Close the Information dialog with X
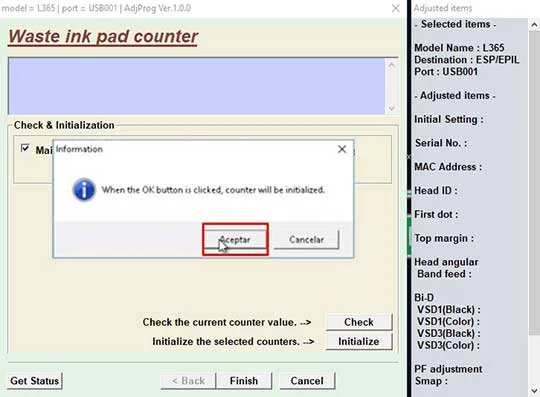This screenshot has width=540, height=397. pos(342,149)
